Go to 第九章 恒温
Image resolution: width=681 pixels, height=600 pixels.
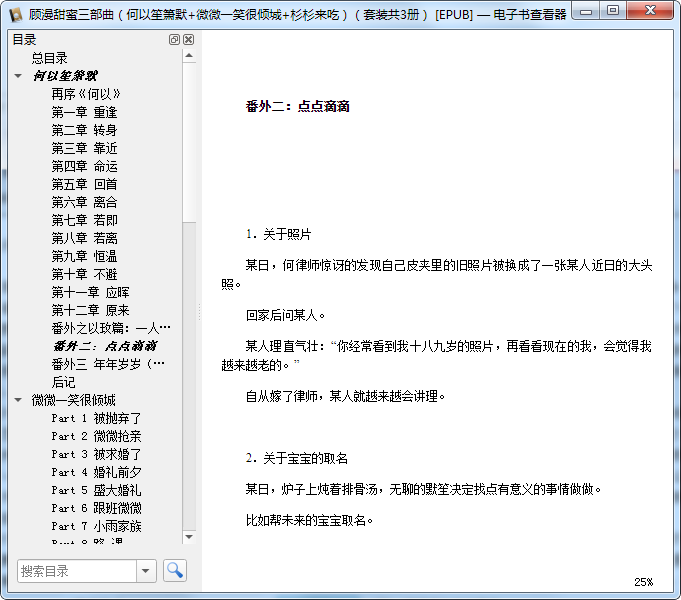coord(84,256)
